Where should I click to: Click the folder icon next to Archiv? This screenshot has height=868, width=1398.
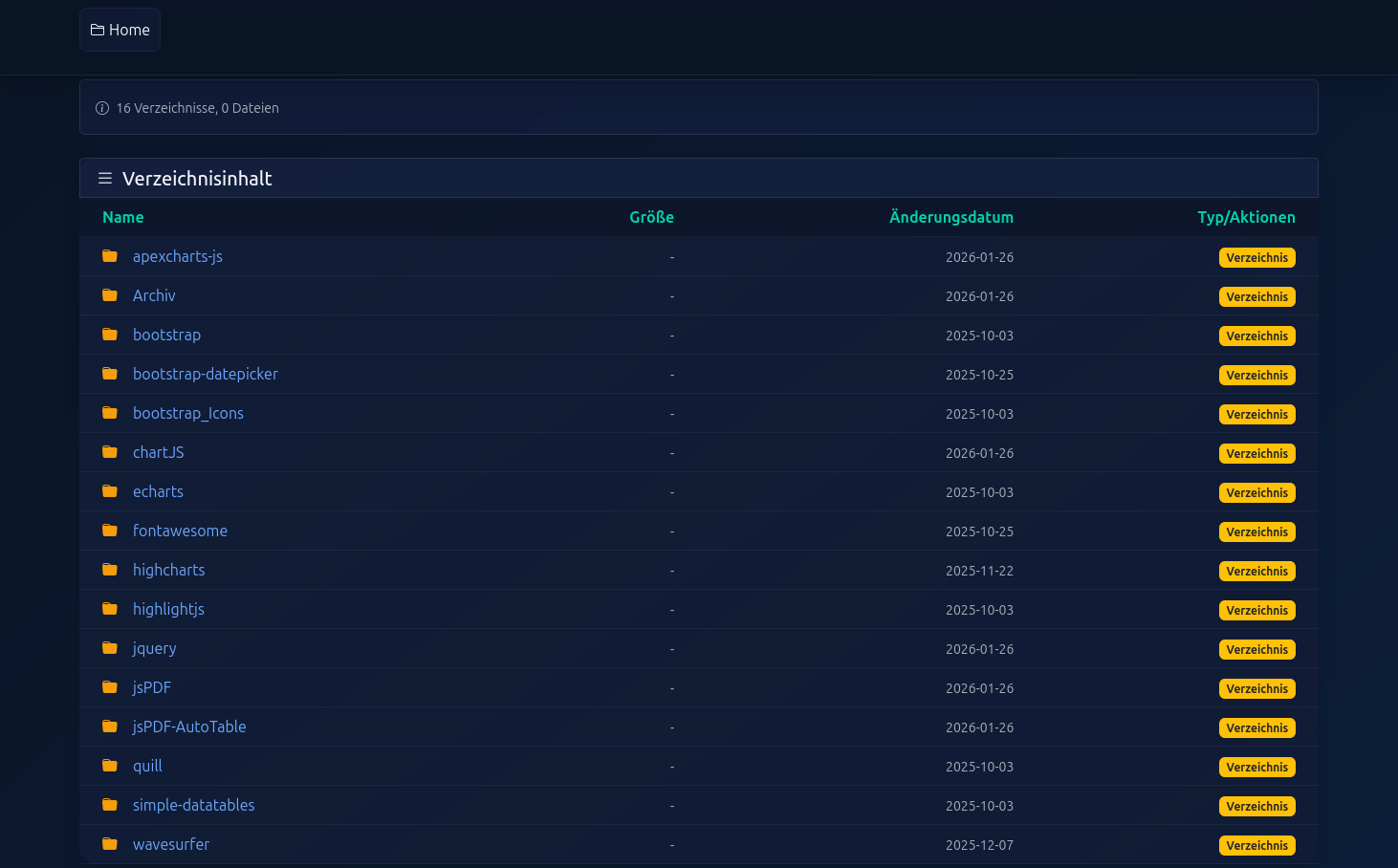point(109,295)
